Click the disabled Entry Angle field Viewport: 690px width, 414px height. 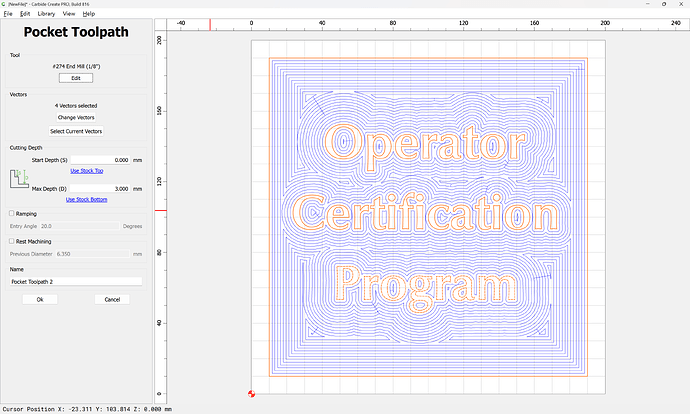tap(79, 226)
